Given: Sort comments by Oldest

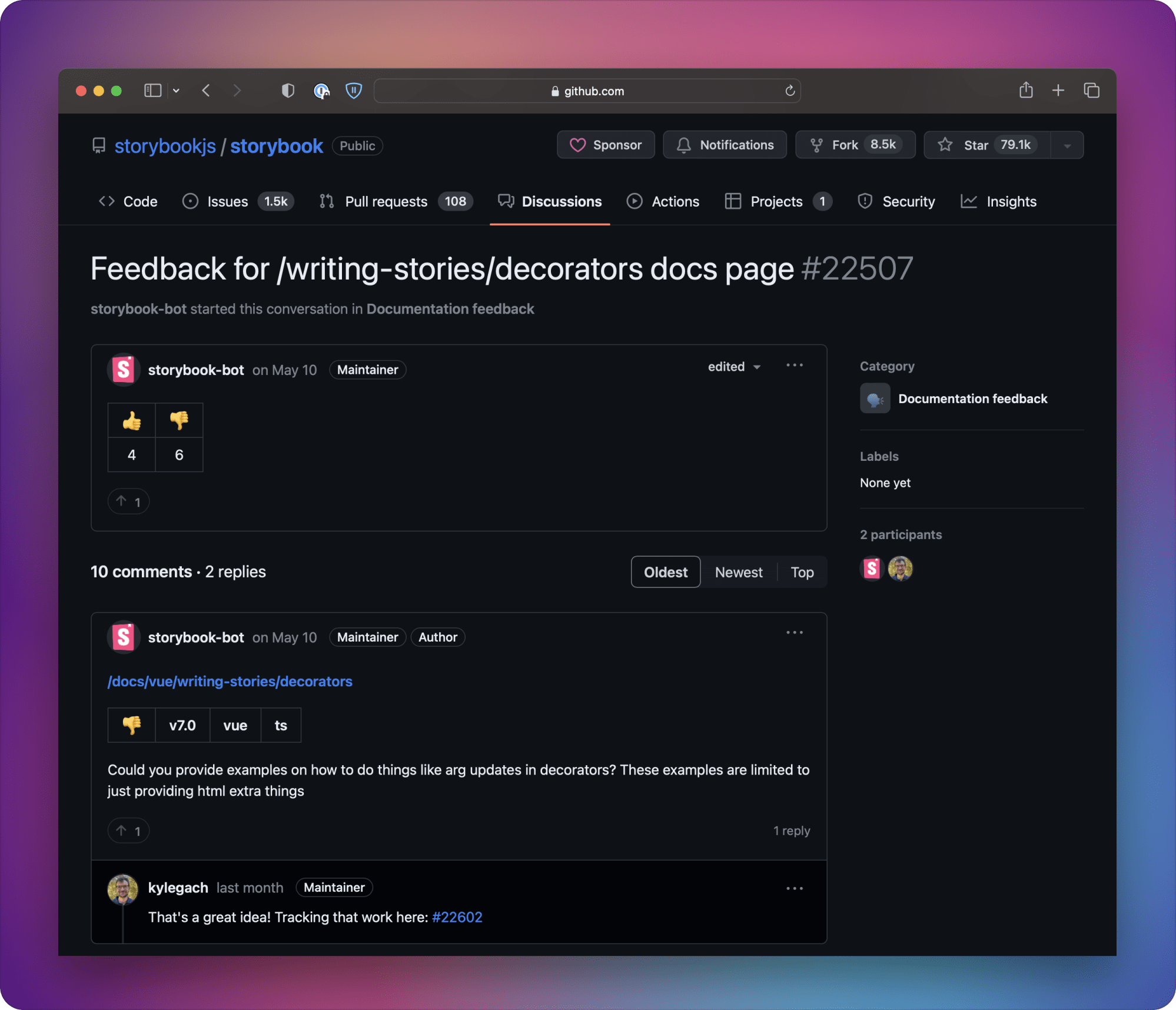Looking at the screenshot, I should [665, 572].
